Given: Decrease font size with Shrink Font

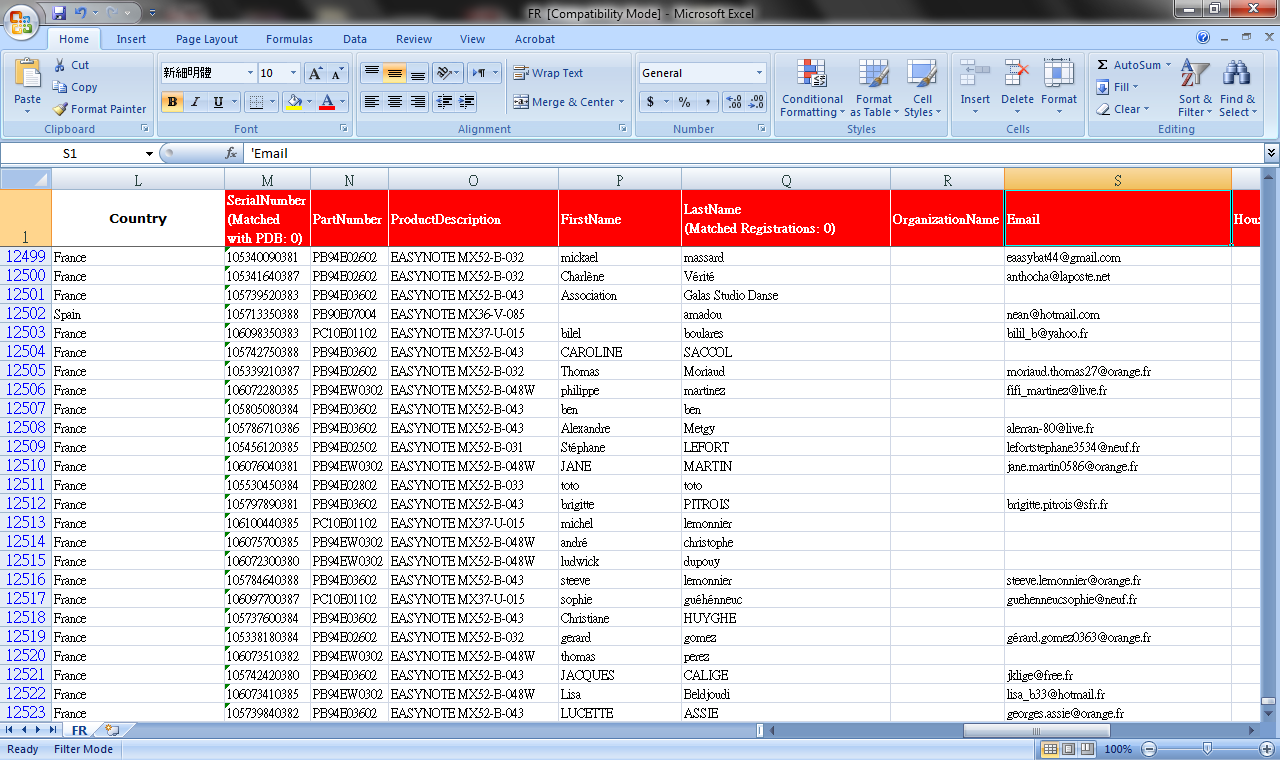Looking at the screenshot, I should 337,73.
